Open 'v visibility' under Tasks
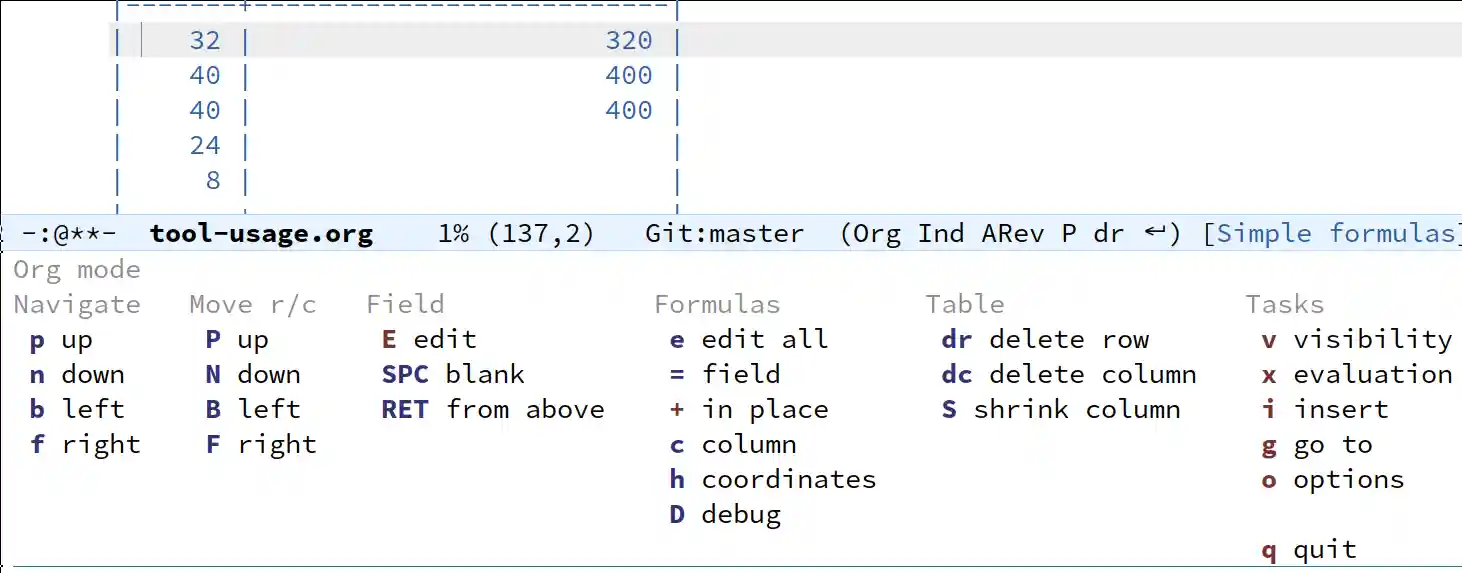Viewport: 1462px width, 573px height. click(x=1357, y=340)
